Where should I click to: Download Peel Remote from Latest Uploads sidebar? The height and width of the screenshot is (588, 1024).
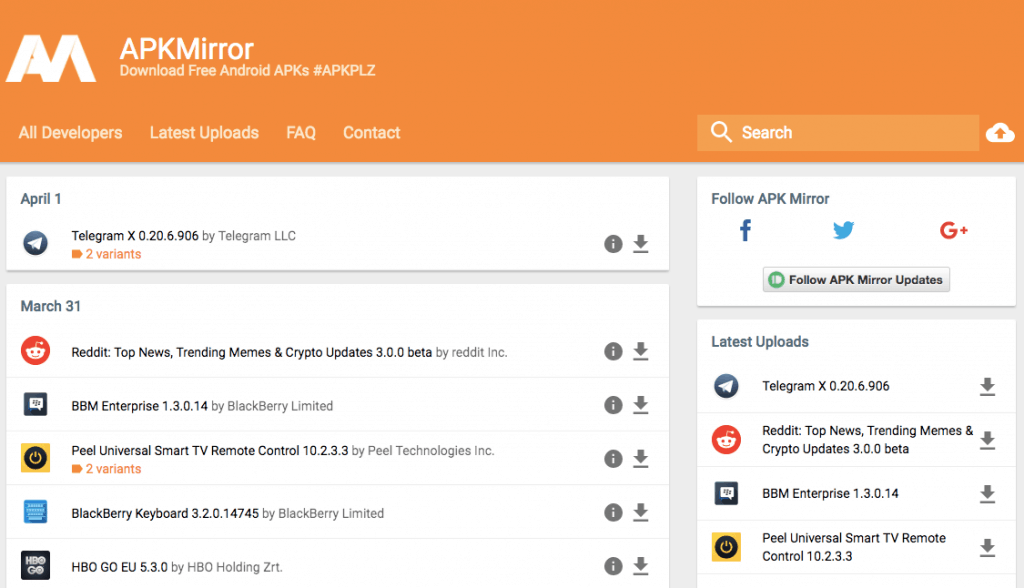[x=987, y=547]
